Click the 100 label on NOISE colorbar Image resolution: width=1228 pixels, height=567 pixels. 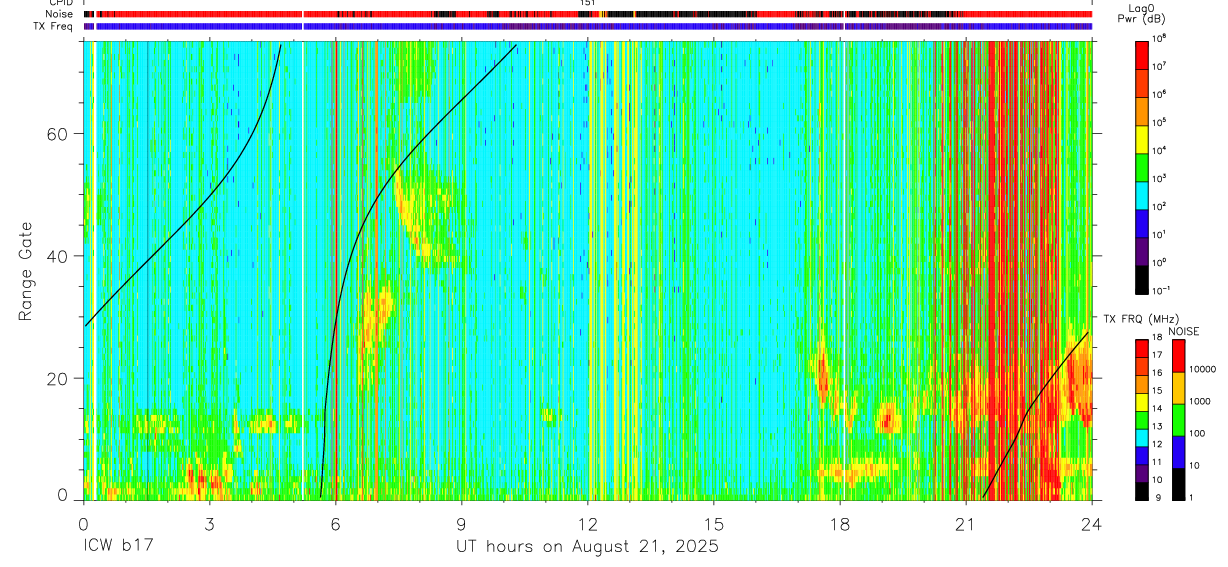(1199, 433)
